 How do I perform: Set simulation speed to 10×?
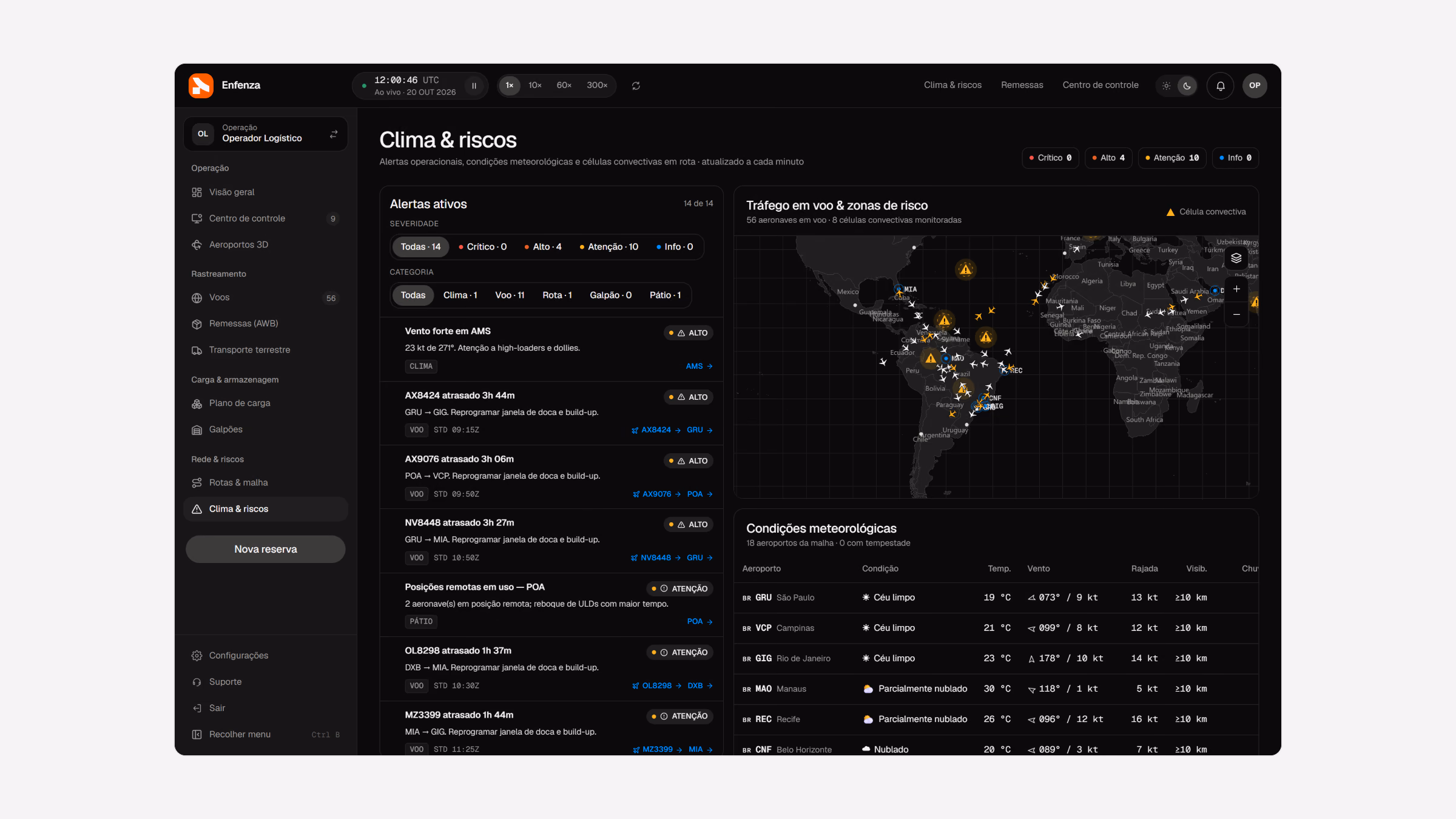pos(534,86)
